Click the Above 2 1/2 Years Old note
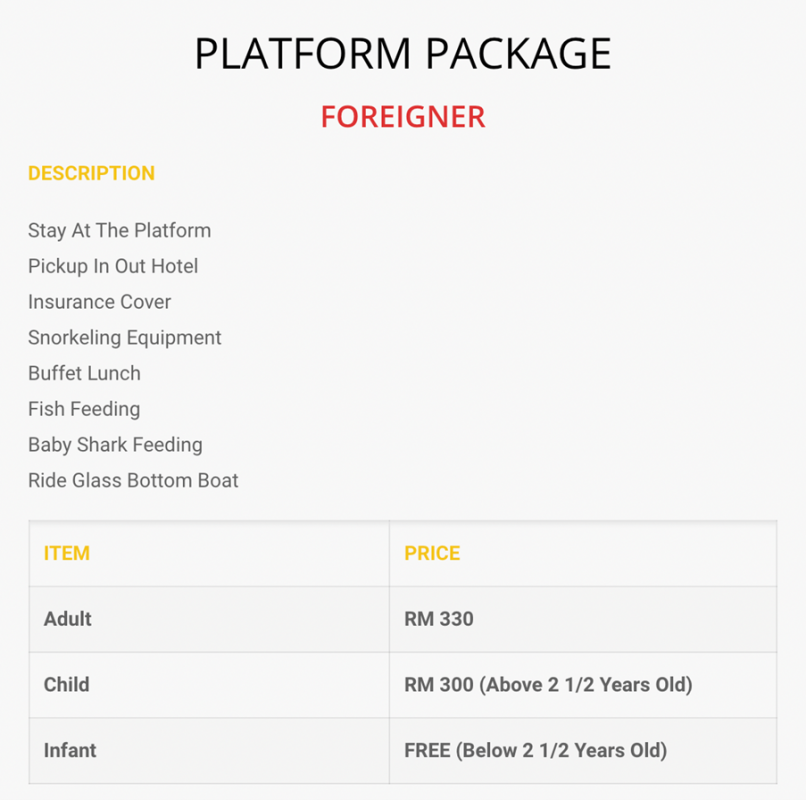 click(x=585, y=685)
